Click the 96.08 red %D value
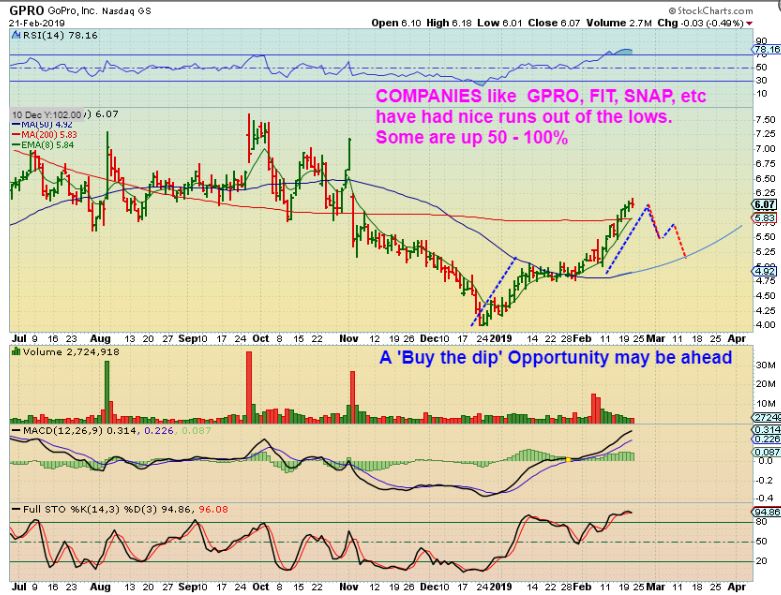Viewport: 781px width, 595px height. [x=213, y=509]
